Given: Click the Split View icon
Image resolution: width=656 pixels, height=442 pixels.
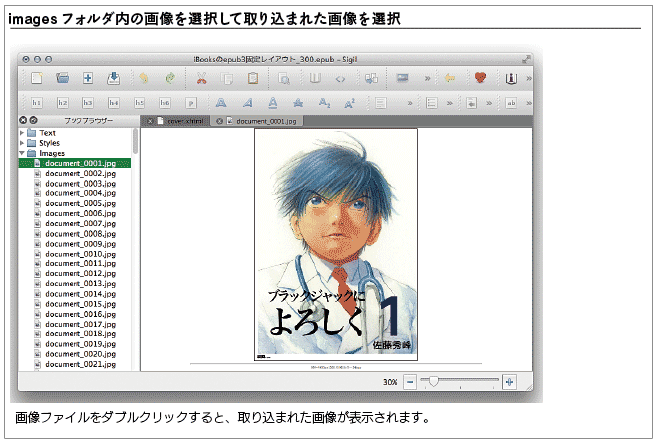Looking at the screenshot, I should (372, 78).
